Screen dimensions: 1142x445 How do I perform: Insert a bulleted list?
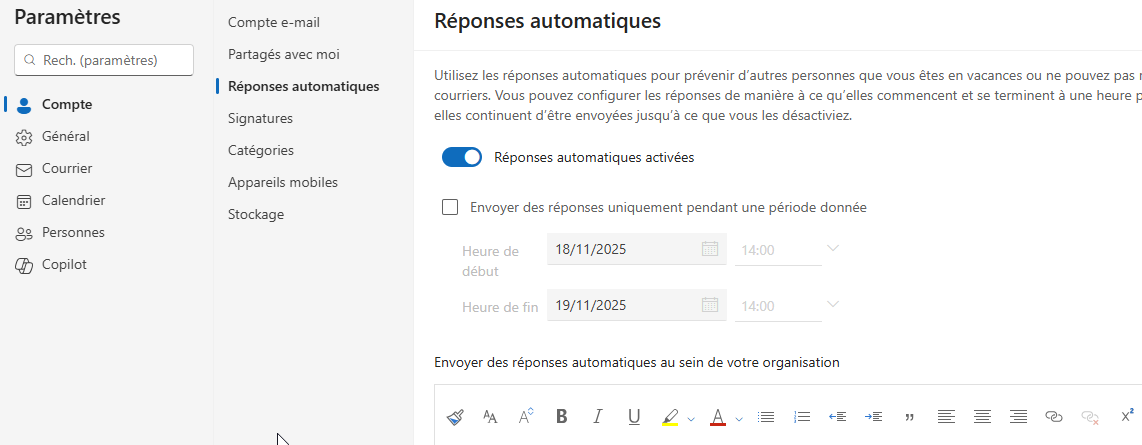[766, 417]
